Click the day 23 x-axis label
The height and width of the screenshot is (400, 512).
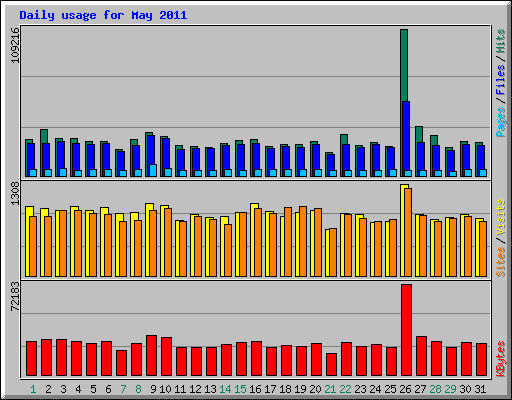(360, 389)
